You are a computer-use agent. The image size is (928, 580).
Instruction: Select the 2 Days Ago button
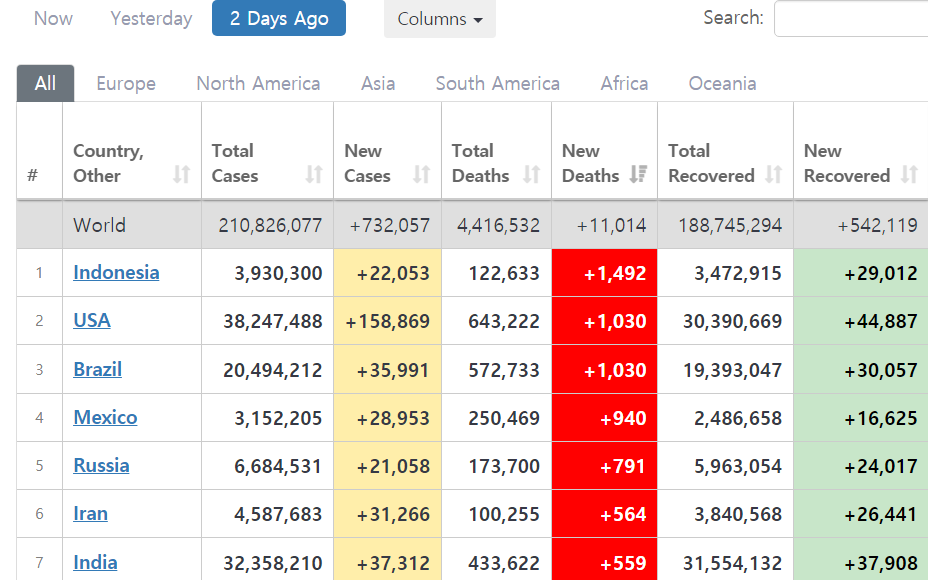(279, 19)
